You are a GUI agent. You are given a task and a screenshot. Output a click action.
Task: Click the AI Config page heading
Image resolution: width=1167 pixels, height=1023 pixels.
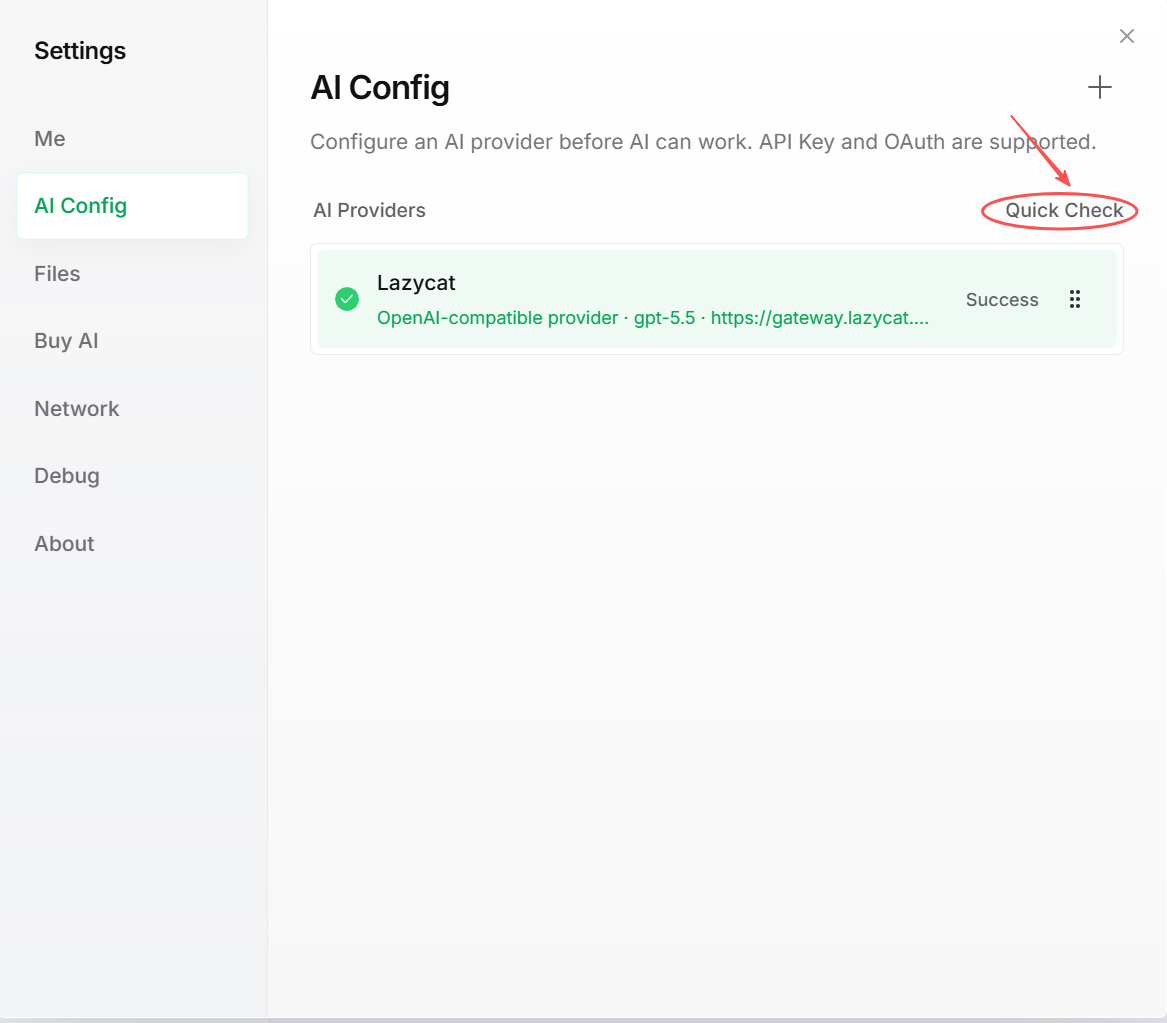(x=380, y=88)
